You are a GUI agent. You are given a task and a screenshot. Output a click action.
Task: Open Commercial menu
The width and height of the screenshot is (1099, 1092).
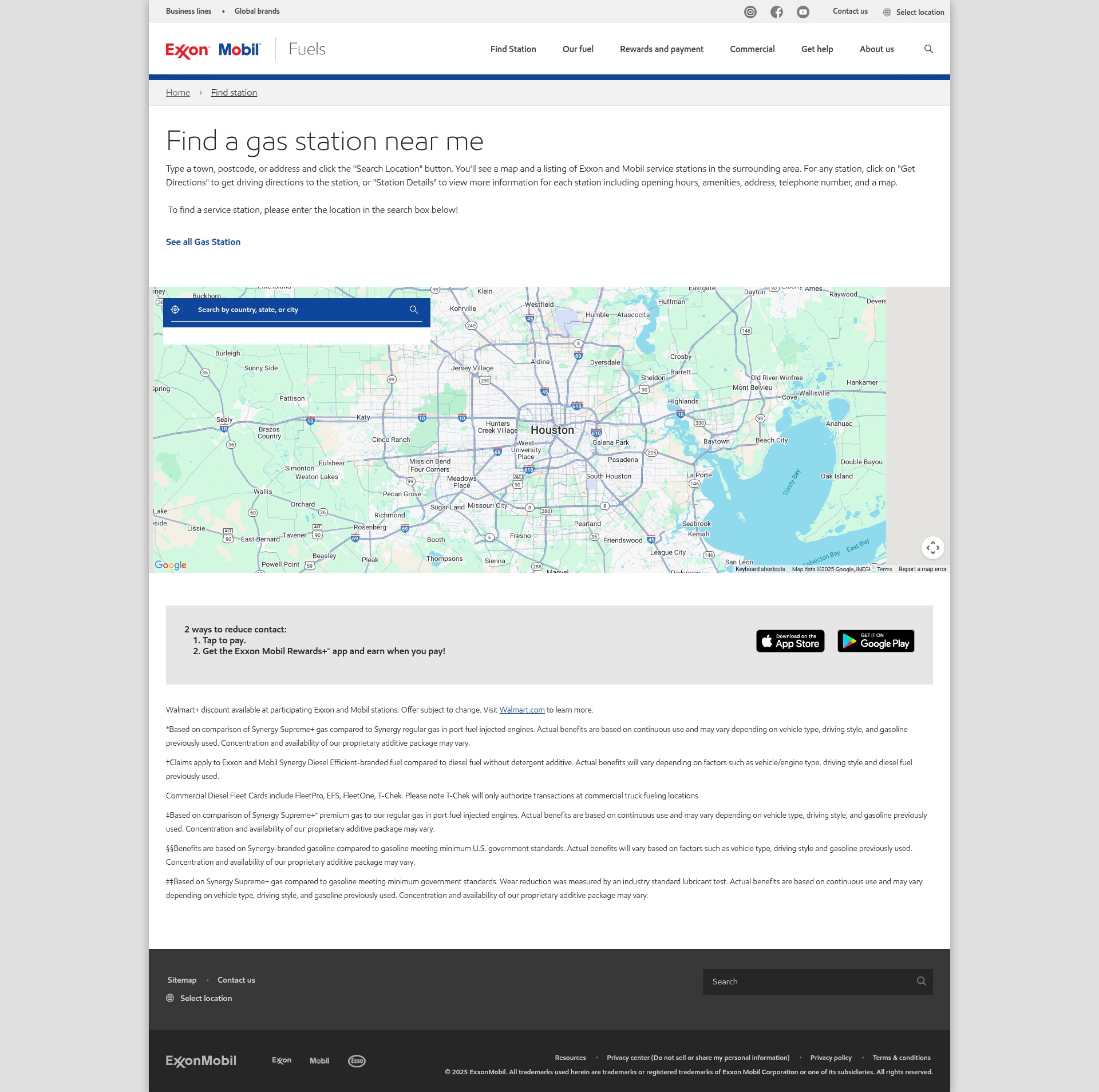(752, 49)
